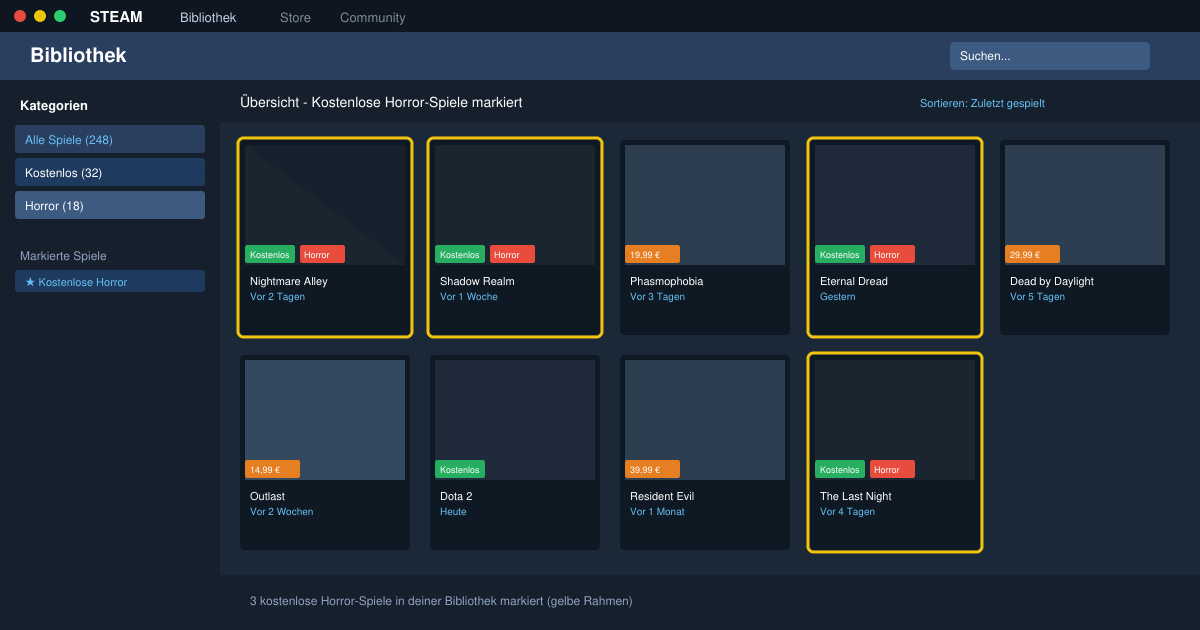Click Kostenlos tag on Nightmare Alley
This screenshot has height=630, width=1200.
tap(270, 254)
